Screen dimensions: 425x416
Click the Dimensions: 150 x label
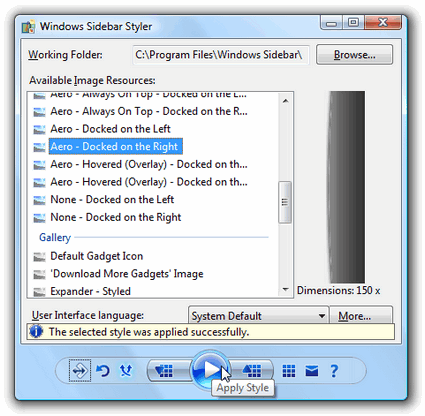tap(338, 290)
